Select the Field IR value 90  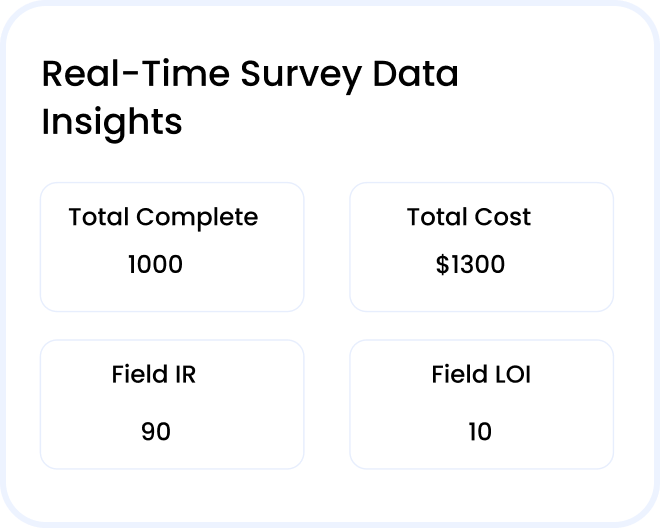(156, 432)
